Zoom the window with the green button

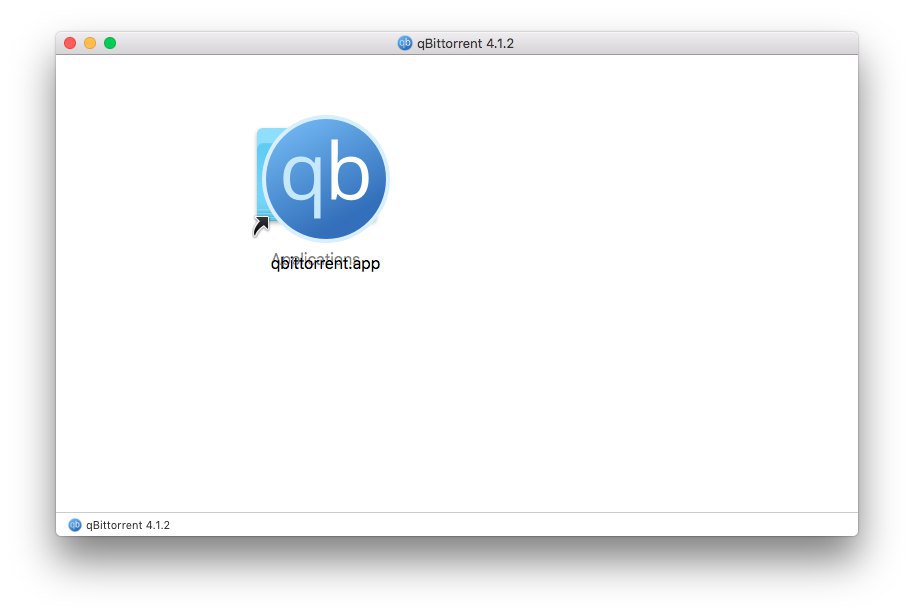(x=110, y=43)
